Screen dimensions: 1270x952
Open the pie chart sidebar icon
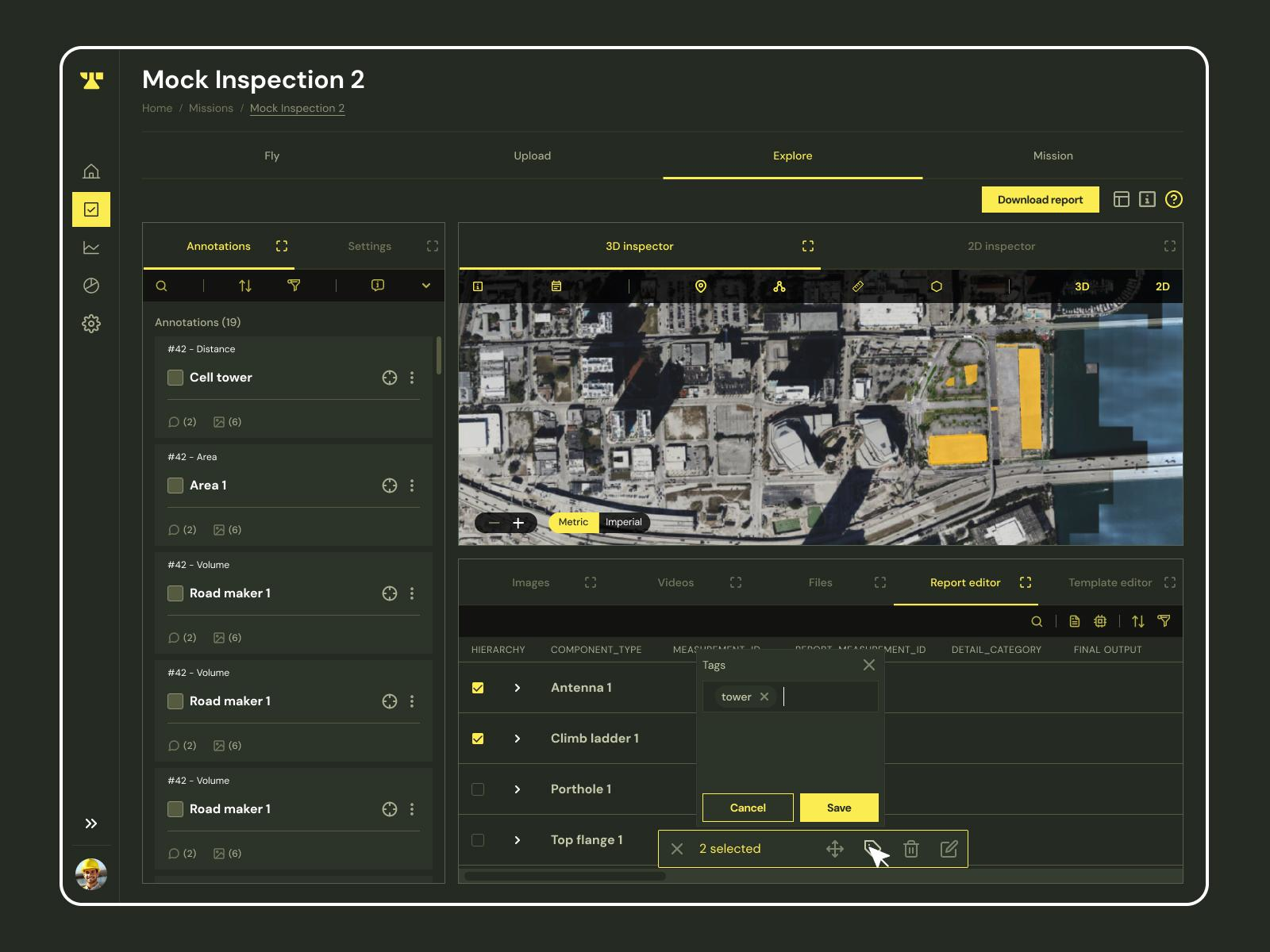click(91, 286)
